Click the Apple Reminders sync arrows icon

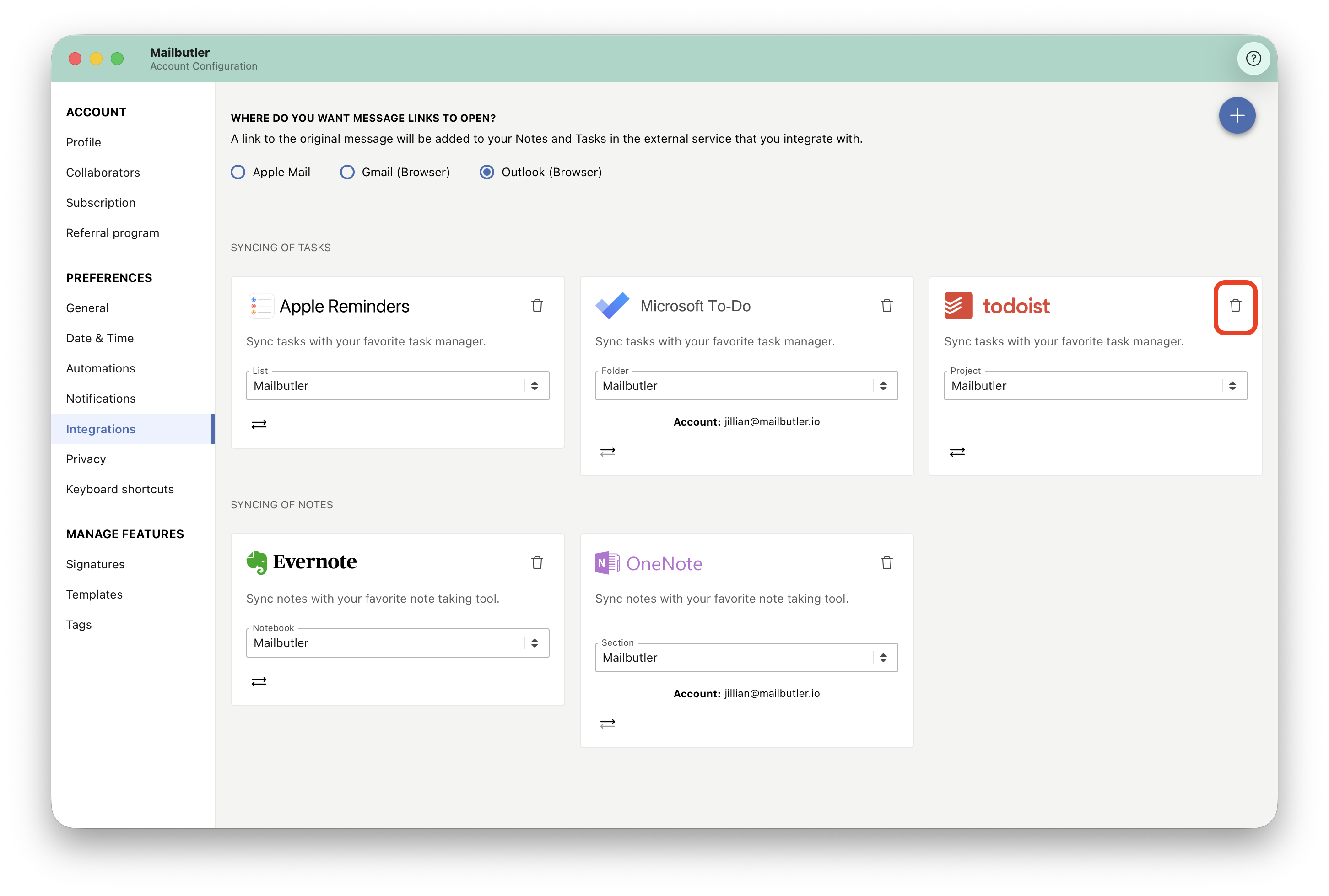(x=259, y=425)
